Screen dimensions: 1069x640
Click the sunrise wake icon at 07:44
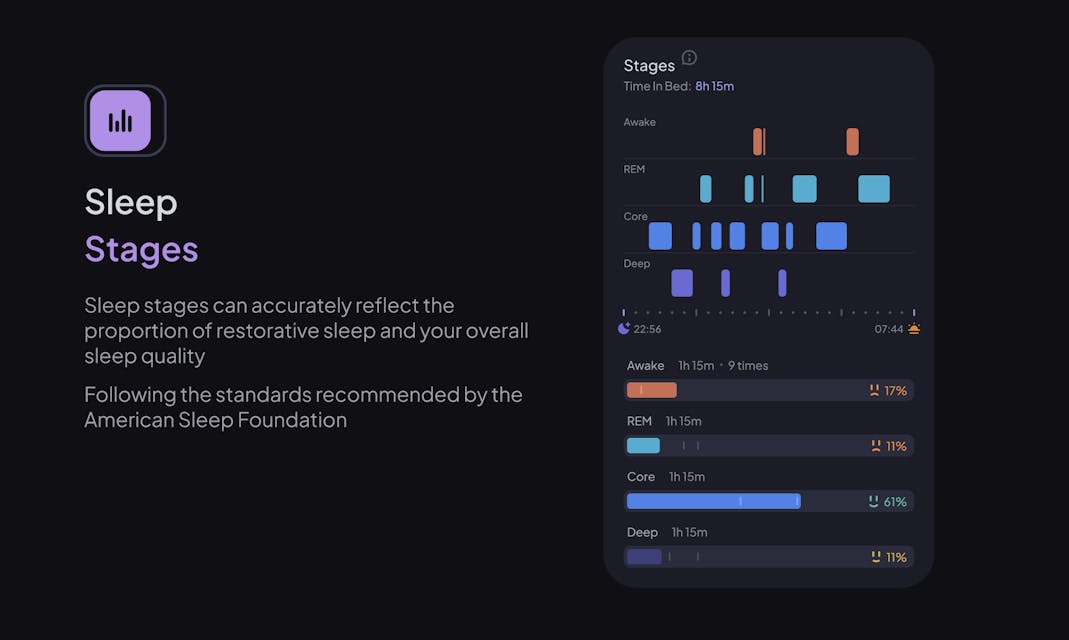[914, 329]
